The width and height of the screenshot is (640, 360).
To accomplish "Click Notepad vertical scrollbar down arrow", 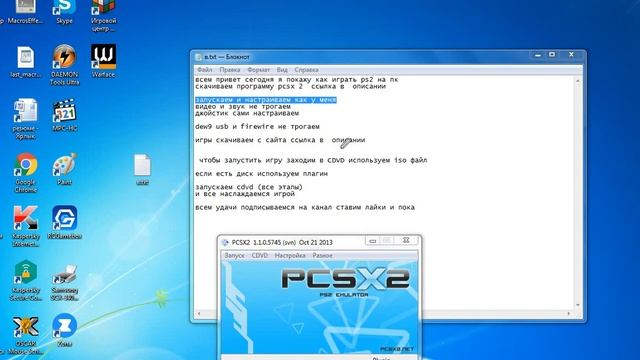I will (x=578, y=305).
